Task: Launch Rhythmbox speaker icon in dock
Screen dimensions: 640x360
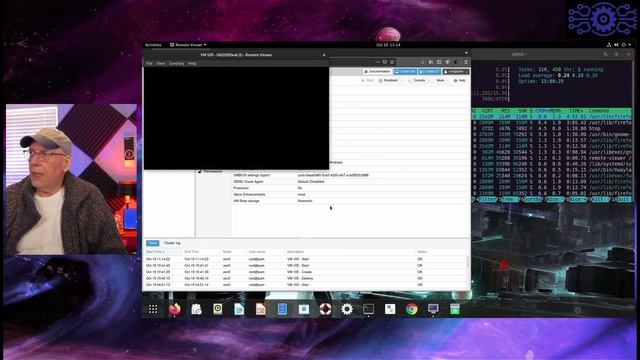Action: (218, 309)
